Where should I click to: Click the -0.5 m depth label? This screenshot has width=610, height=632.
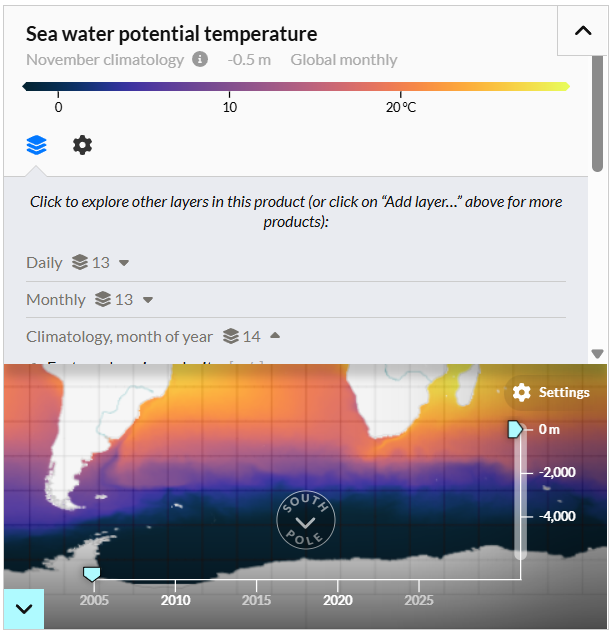pos(249,60)
